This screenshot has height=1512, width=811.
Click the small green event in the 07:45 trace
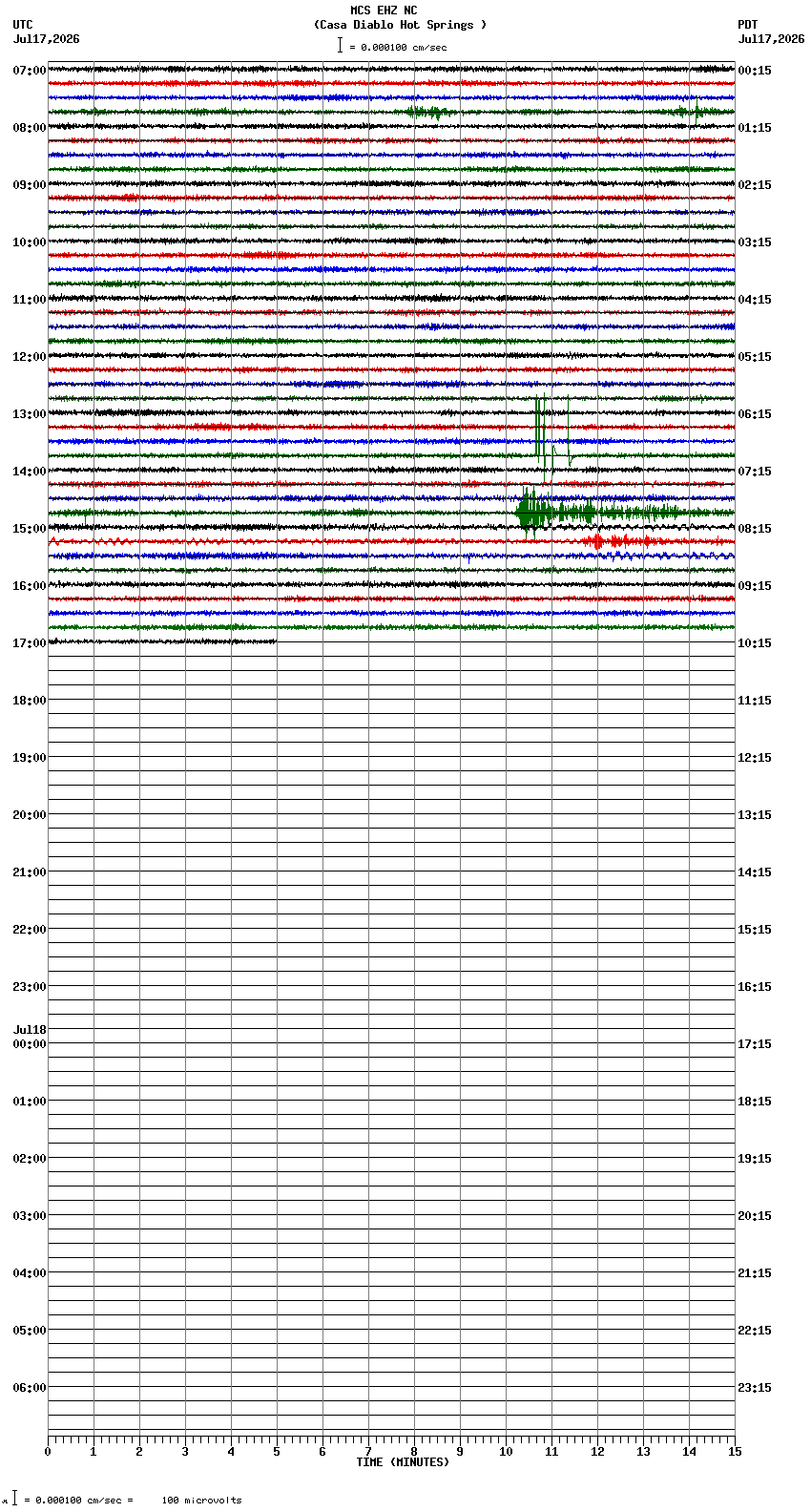tap(428, 112)
